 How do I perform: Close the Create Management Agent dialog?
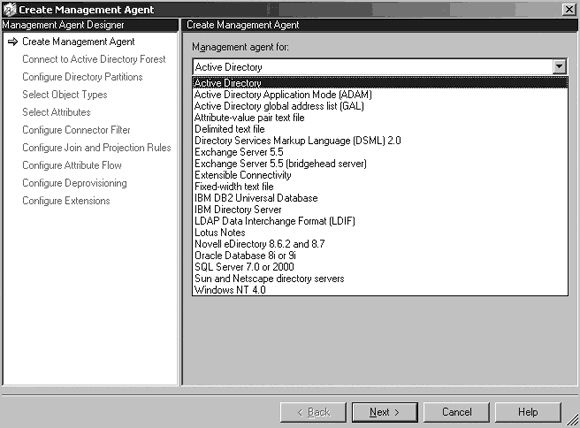(x=569, y=9)
